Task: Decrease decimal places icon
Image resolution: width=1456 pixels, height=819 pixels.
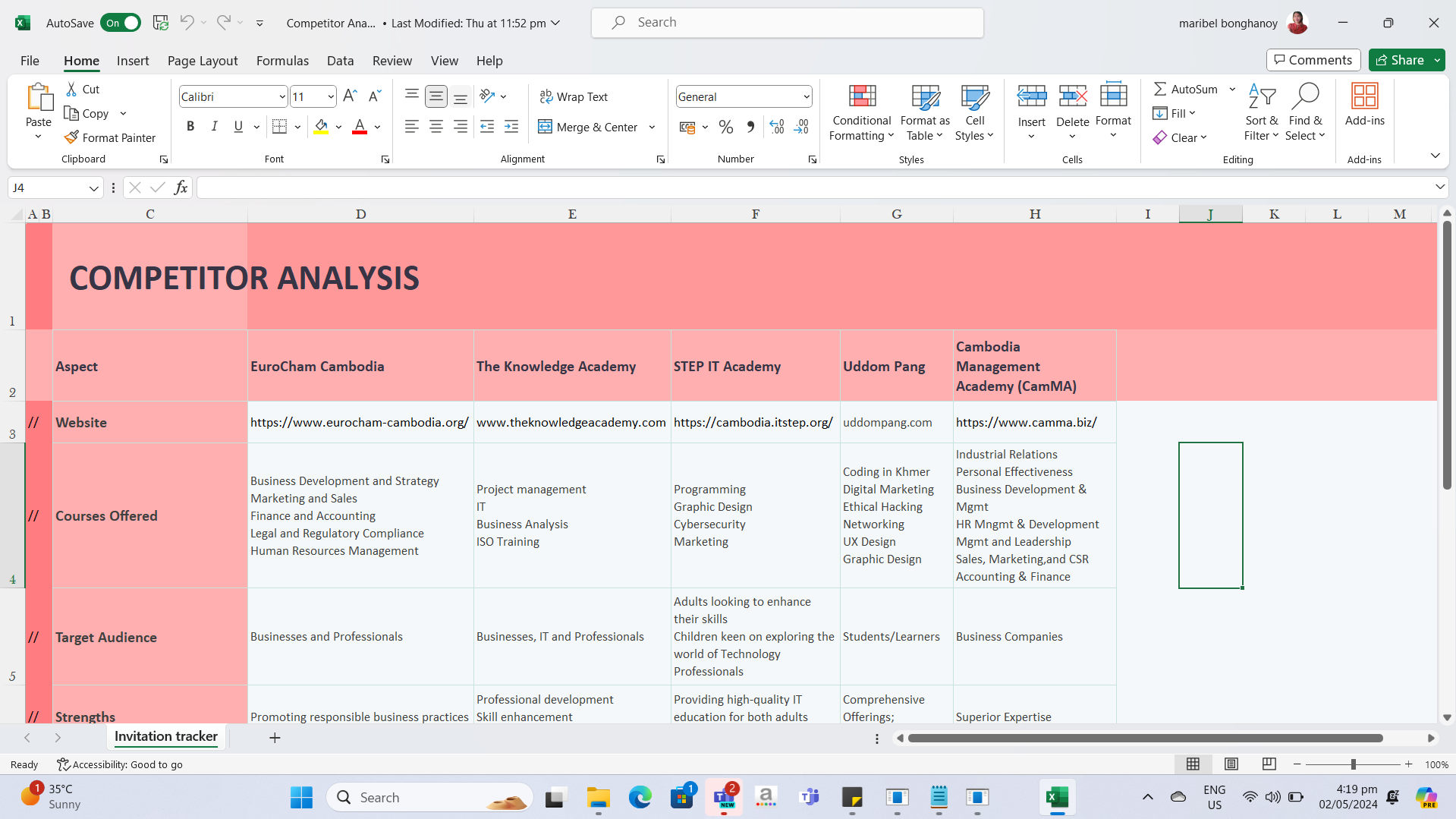Action: point(801,127)
